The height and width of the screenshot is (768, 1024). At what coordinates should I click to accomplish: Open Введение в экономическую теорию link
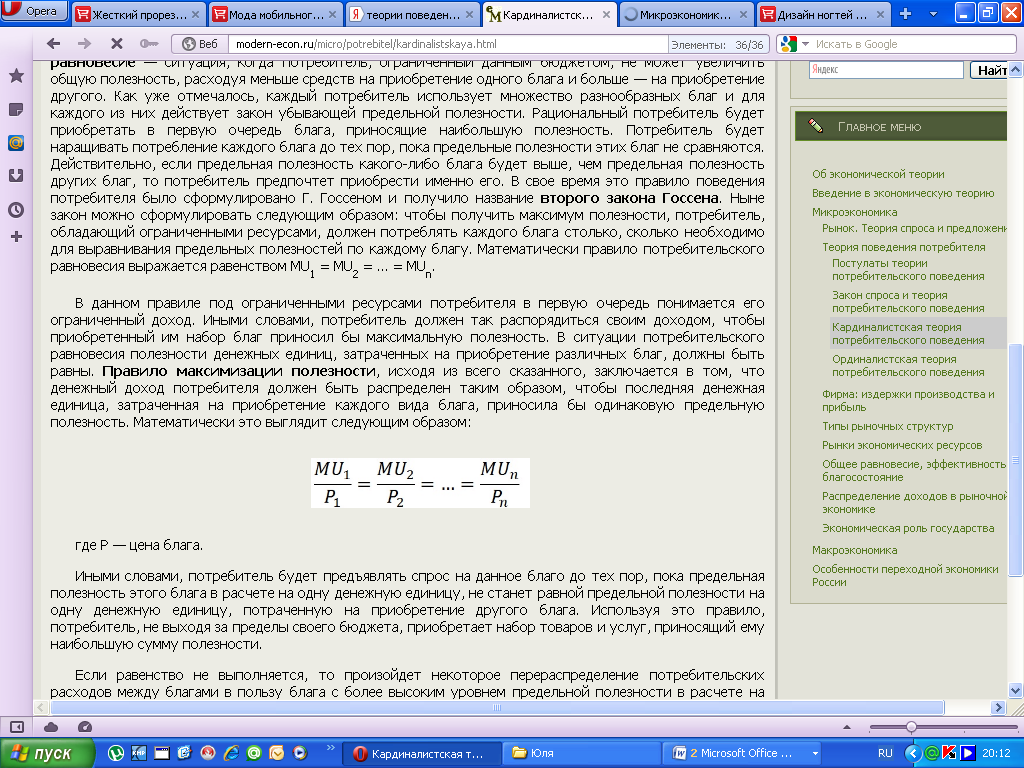point(903,193)
